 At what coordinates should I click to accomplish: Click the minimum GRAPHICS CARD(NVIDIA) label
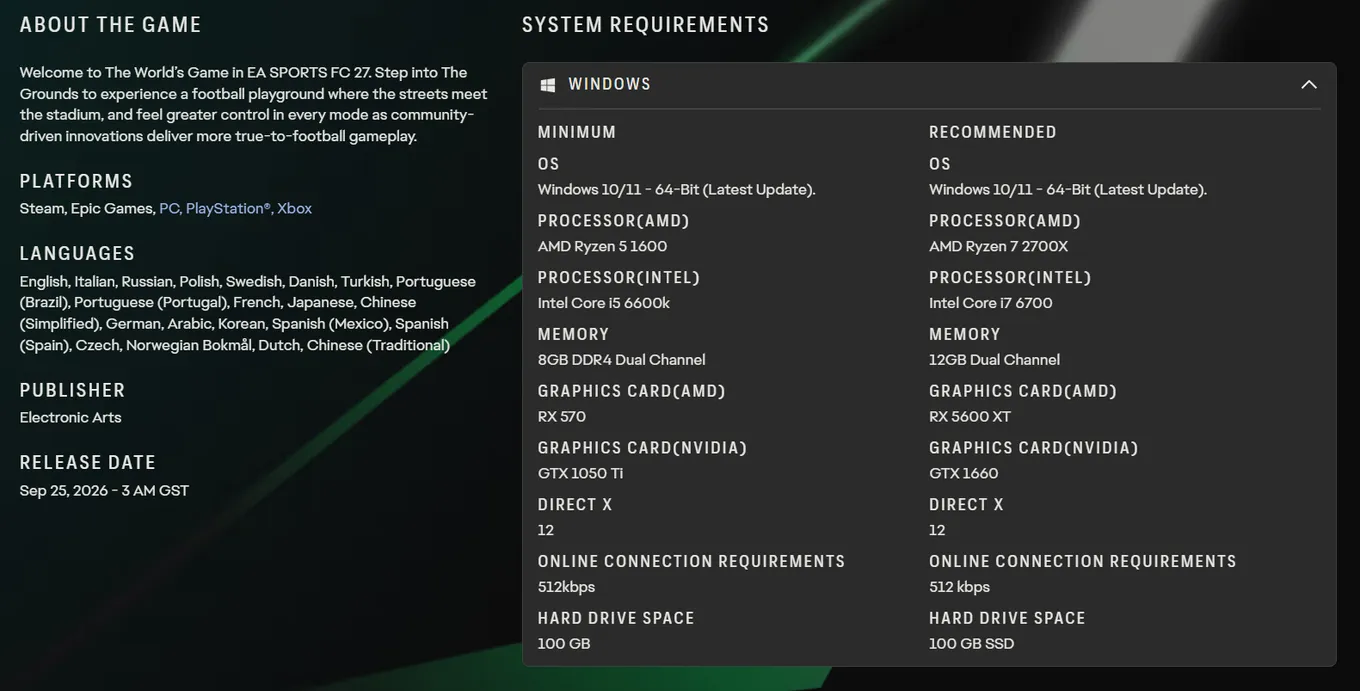642,448
